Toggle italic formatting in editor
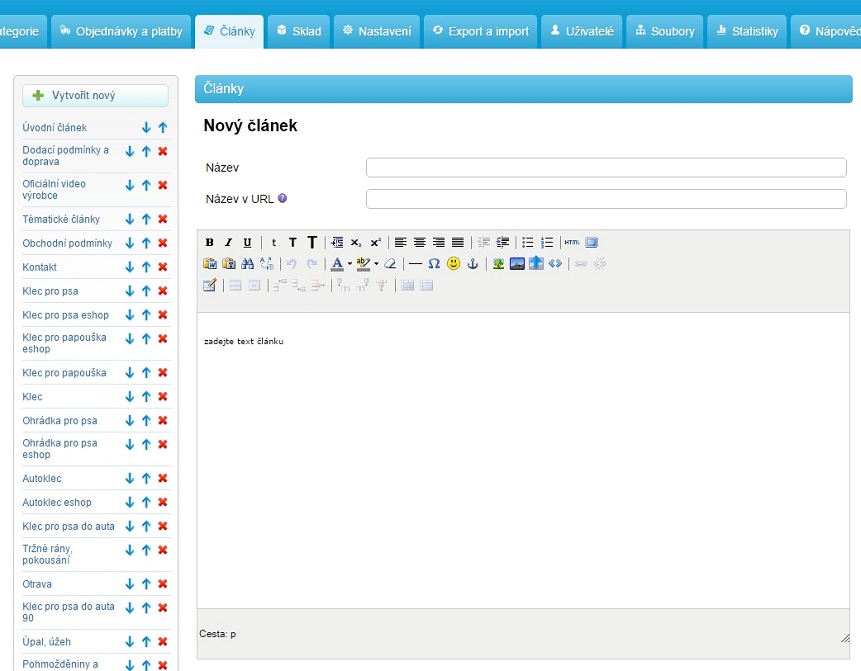The width and height of the screenshot is (861, 671). tap(228, 242)
